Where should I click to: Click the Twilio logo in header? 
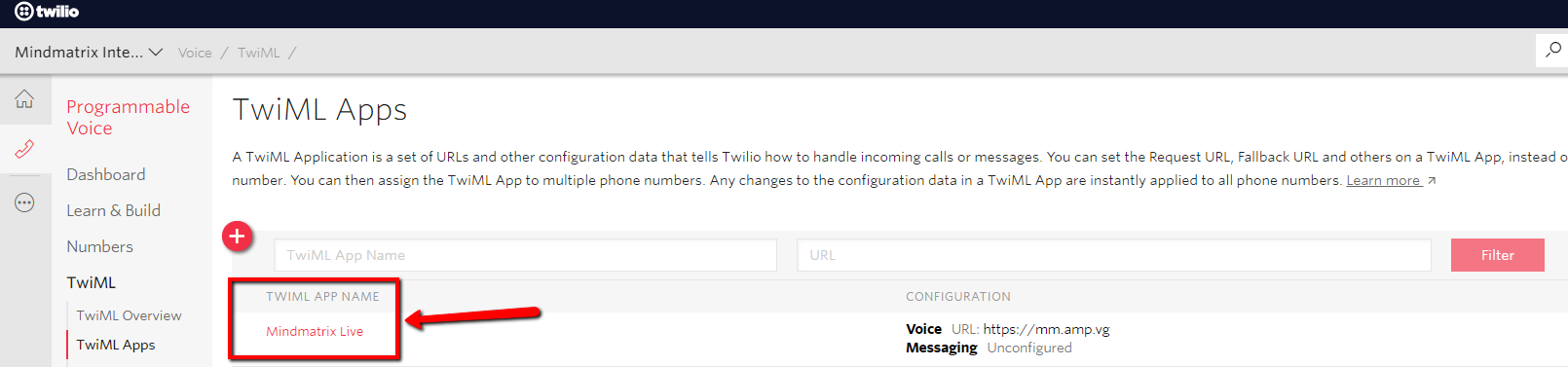tap(47, 12)
